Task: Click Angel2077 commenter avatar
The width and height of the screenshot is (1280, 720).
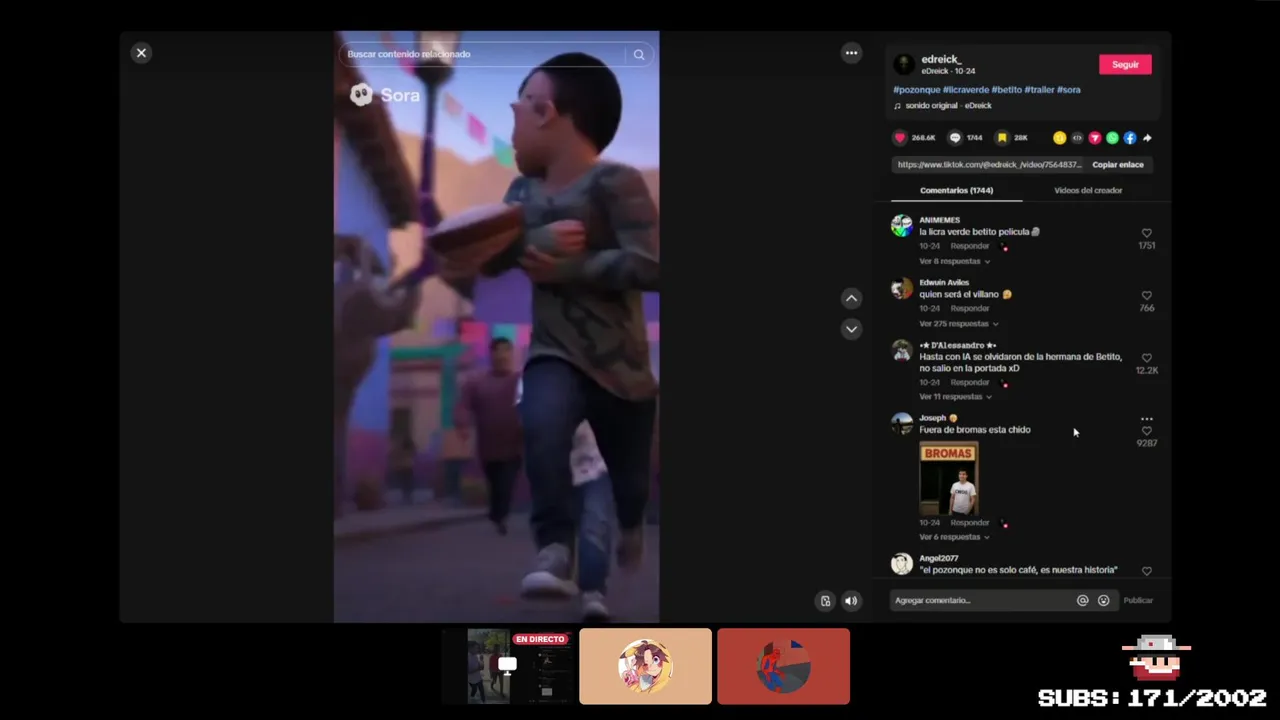Action: point(902,564)
